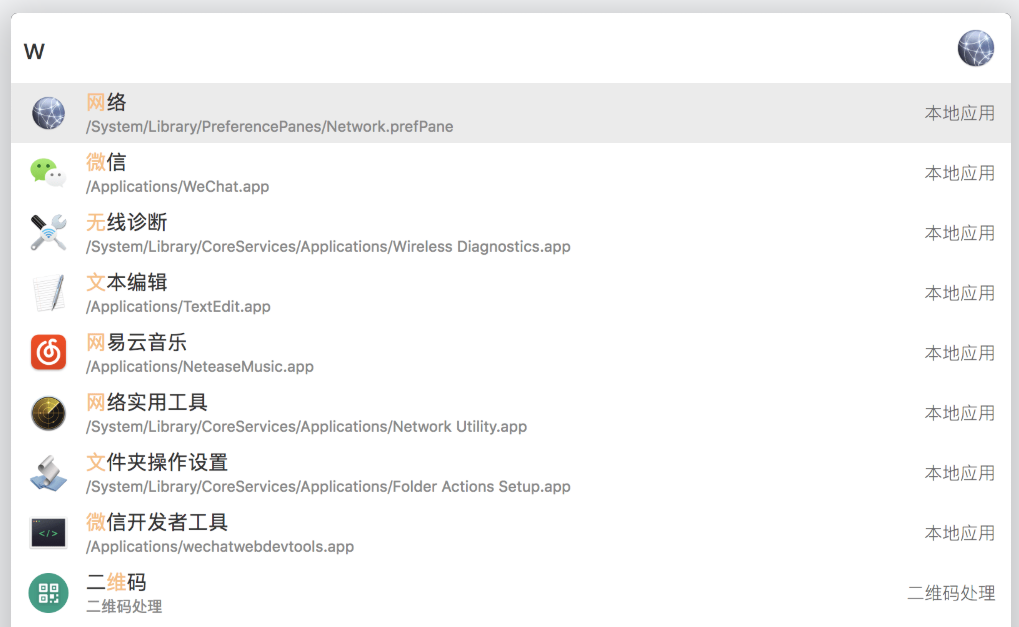Click the 本地应用 label on the 微信开发者工具 row
The width and height of the screenshot is (1019, 627).
tap(960, 533)
